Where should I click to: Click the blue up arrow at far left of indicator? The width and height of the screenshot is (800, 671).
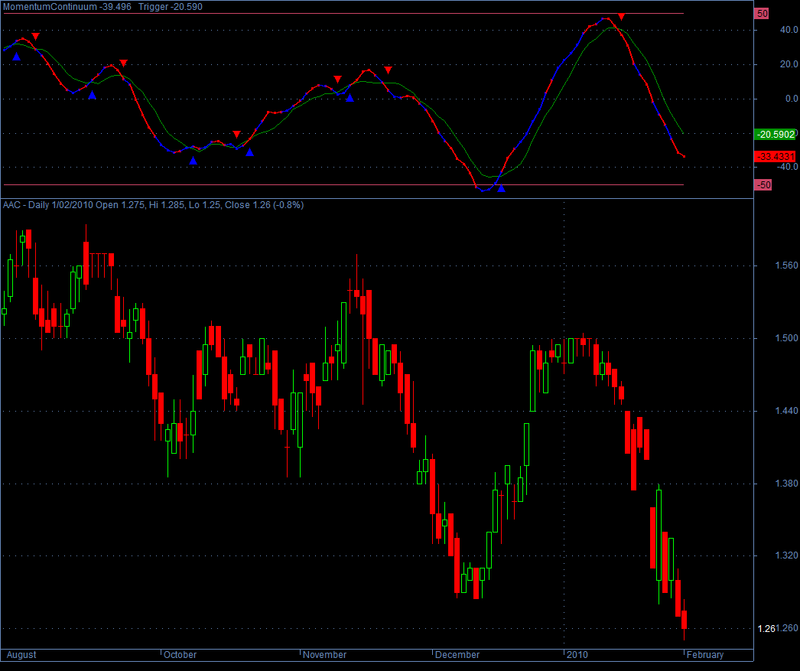click(x=16, y=57)
